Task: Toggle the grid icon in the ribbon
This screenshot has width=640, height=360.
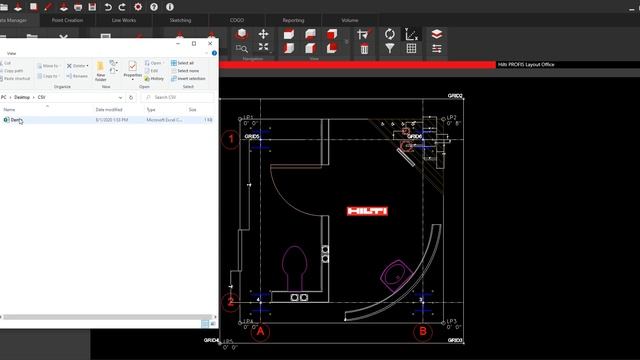Action: 411,49
